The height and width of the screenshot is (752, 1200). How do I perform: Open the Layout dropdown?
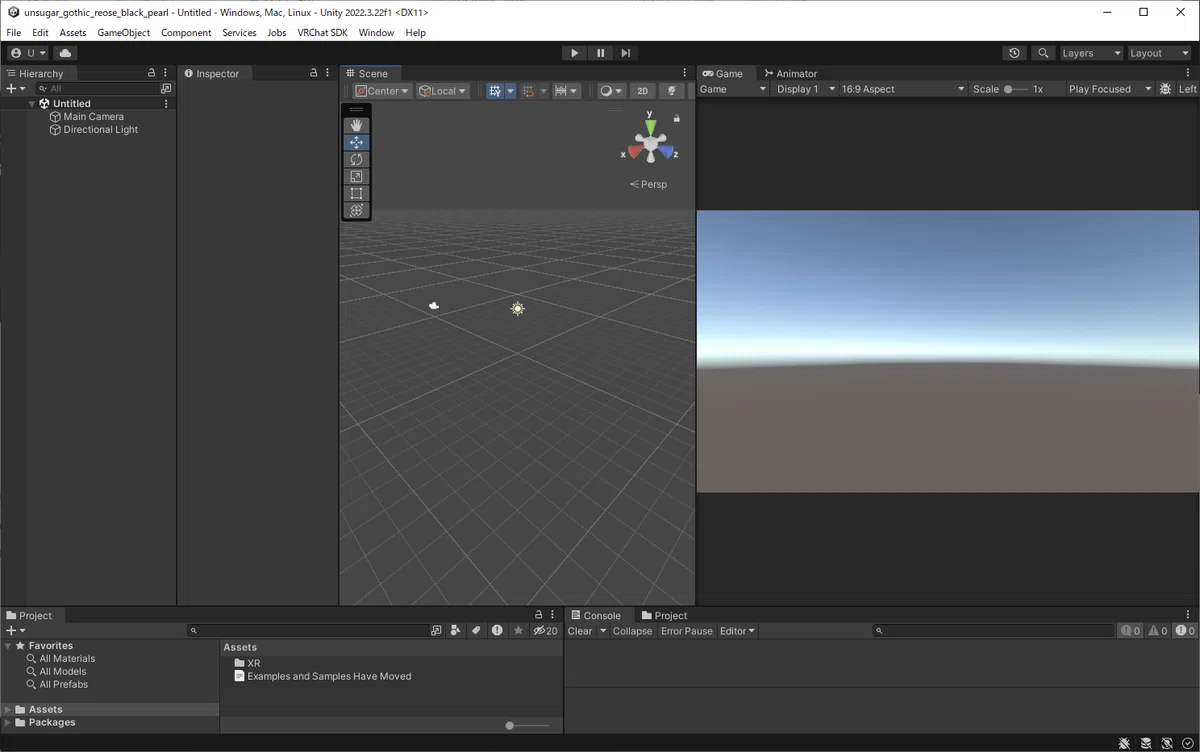[1159, 53]
